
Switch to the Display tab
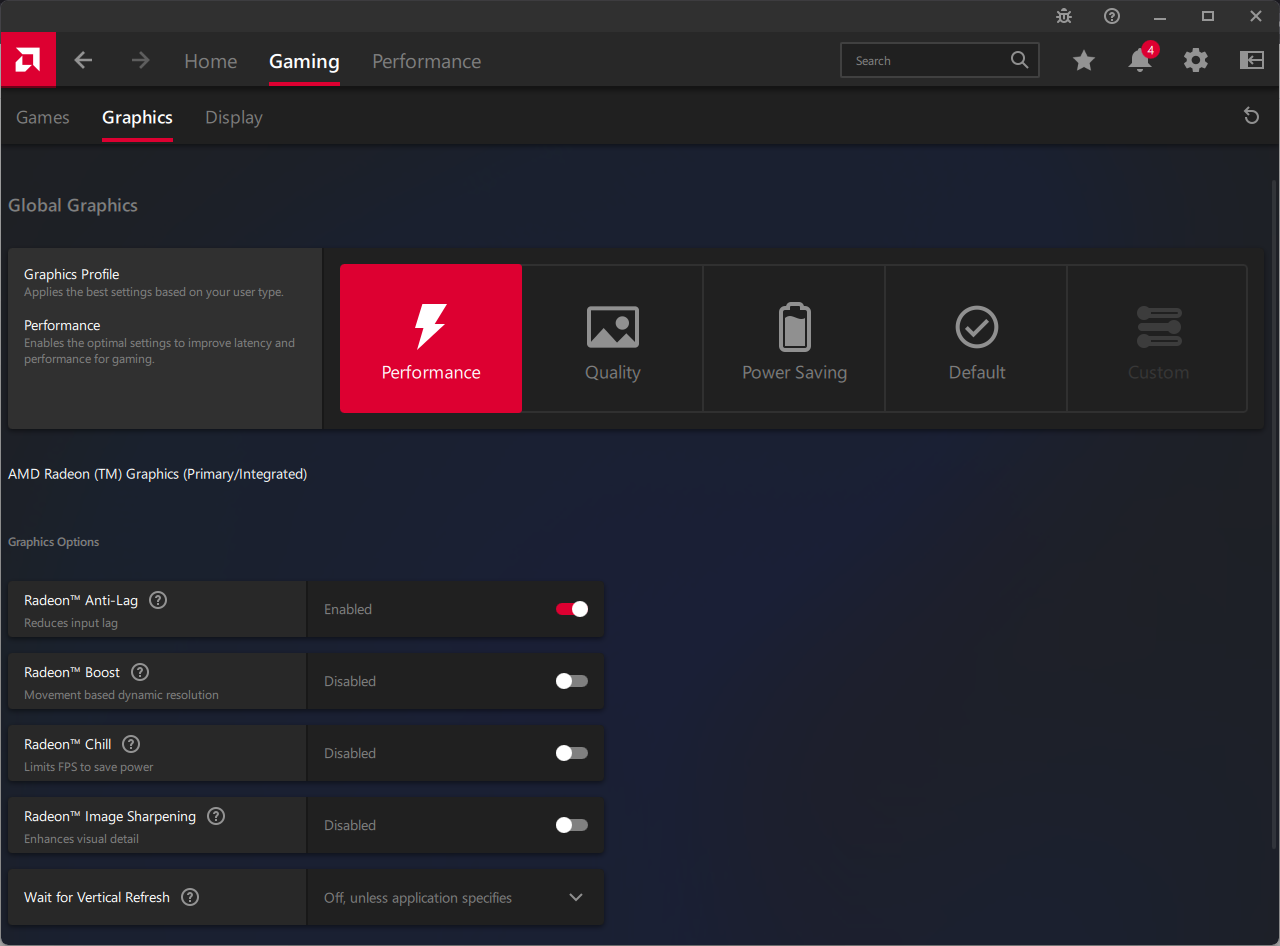click(x=234, y=117)
